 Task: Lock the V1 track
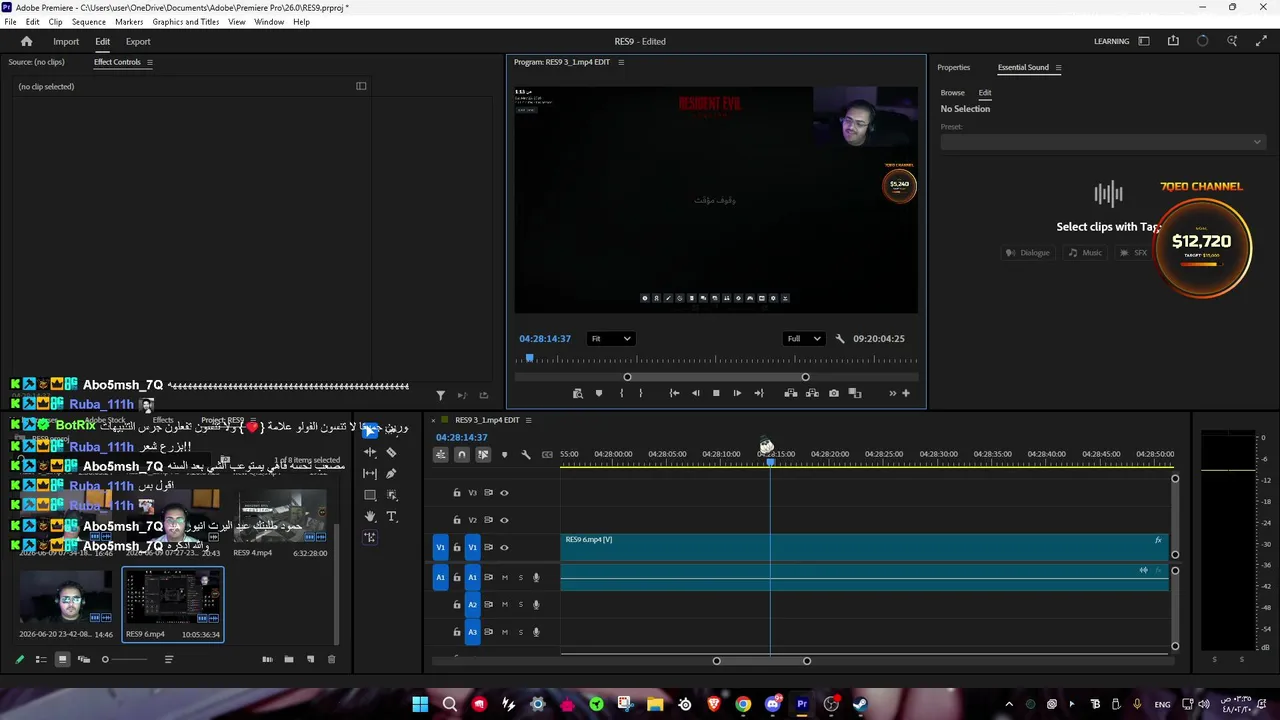(x=457, y=547)
